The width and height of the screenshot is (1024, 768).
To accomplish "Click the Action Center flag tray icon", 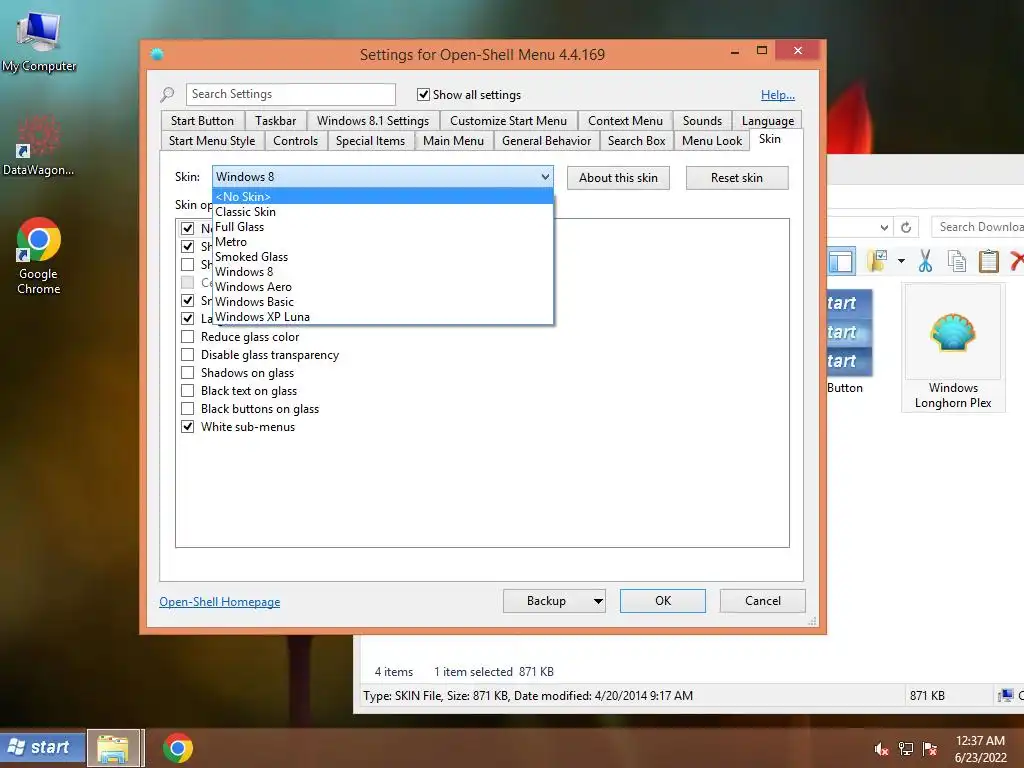I will [930, 749].
